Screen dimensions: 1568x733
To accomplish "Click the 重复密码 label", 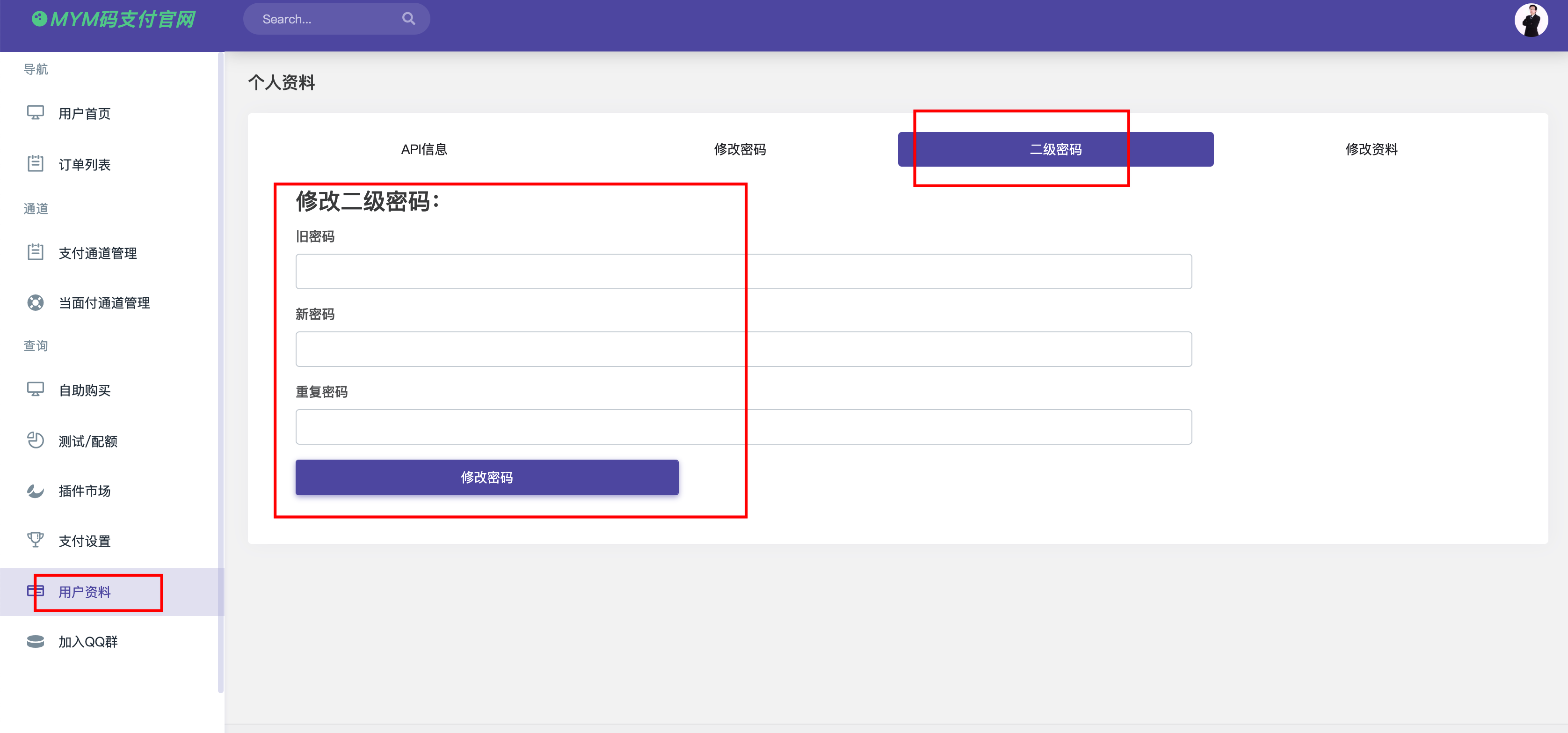I will 321,392.
